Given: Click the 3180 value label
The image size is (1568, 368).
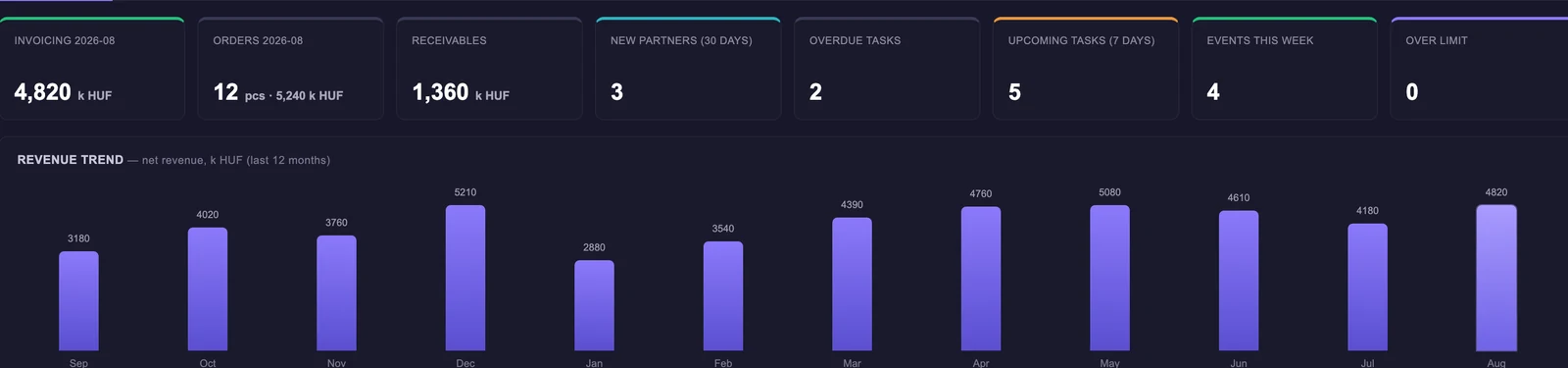Looking at the screenshot, I should pos(78,238).
